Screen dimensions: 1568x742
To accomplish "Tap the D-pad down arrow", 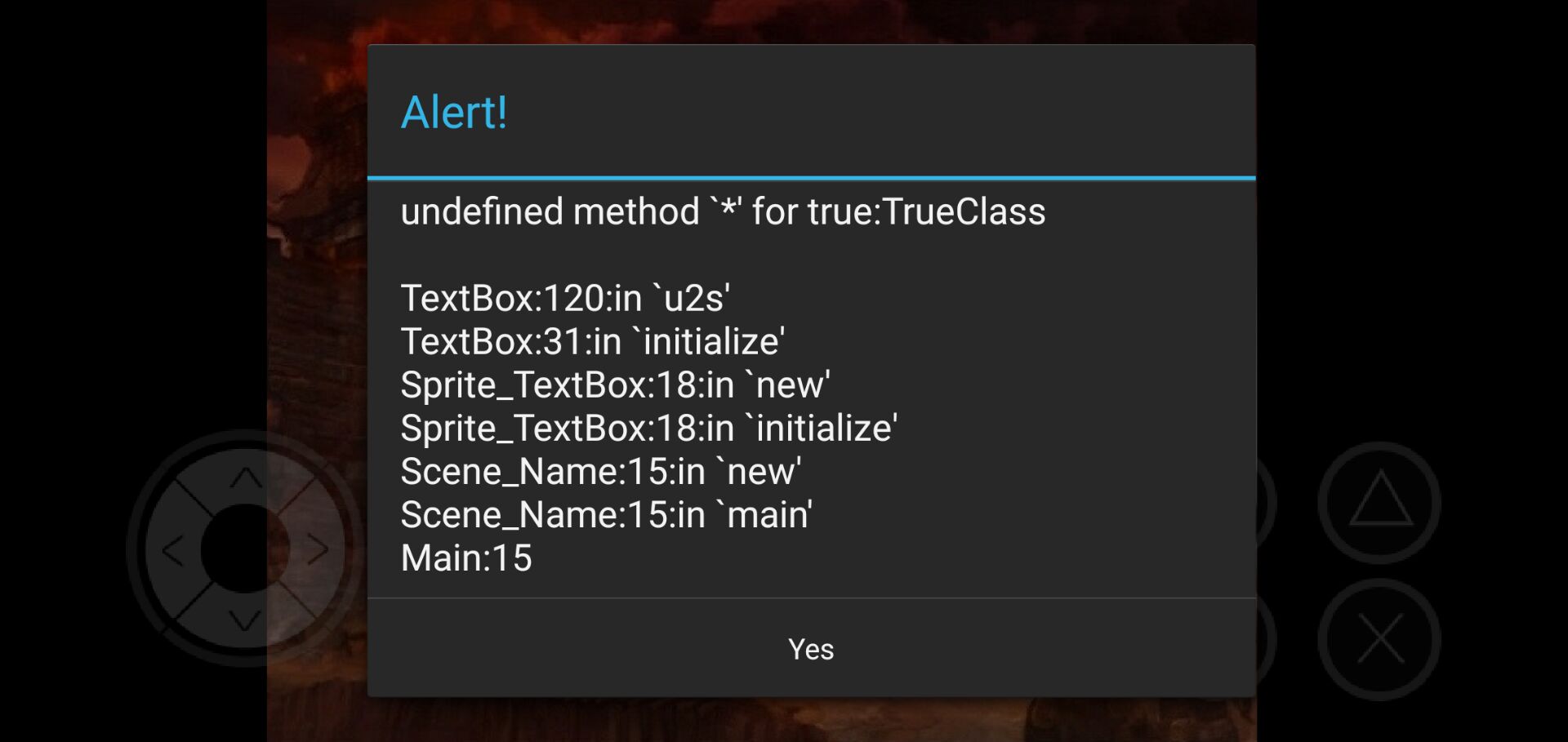I will (x=245, y=620).
